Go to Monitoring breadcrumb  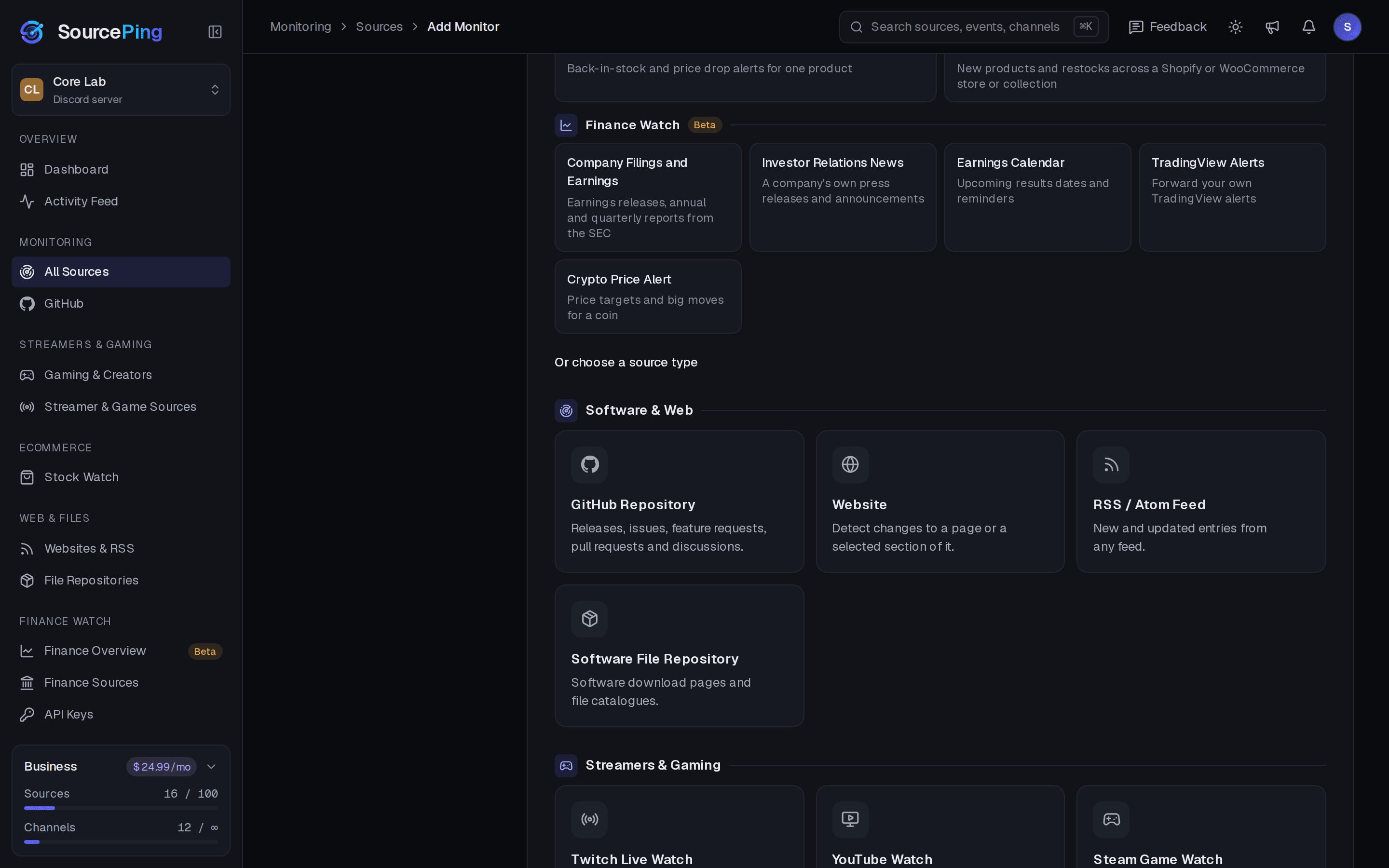coord(301,27)
